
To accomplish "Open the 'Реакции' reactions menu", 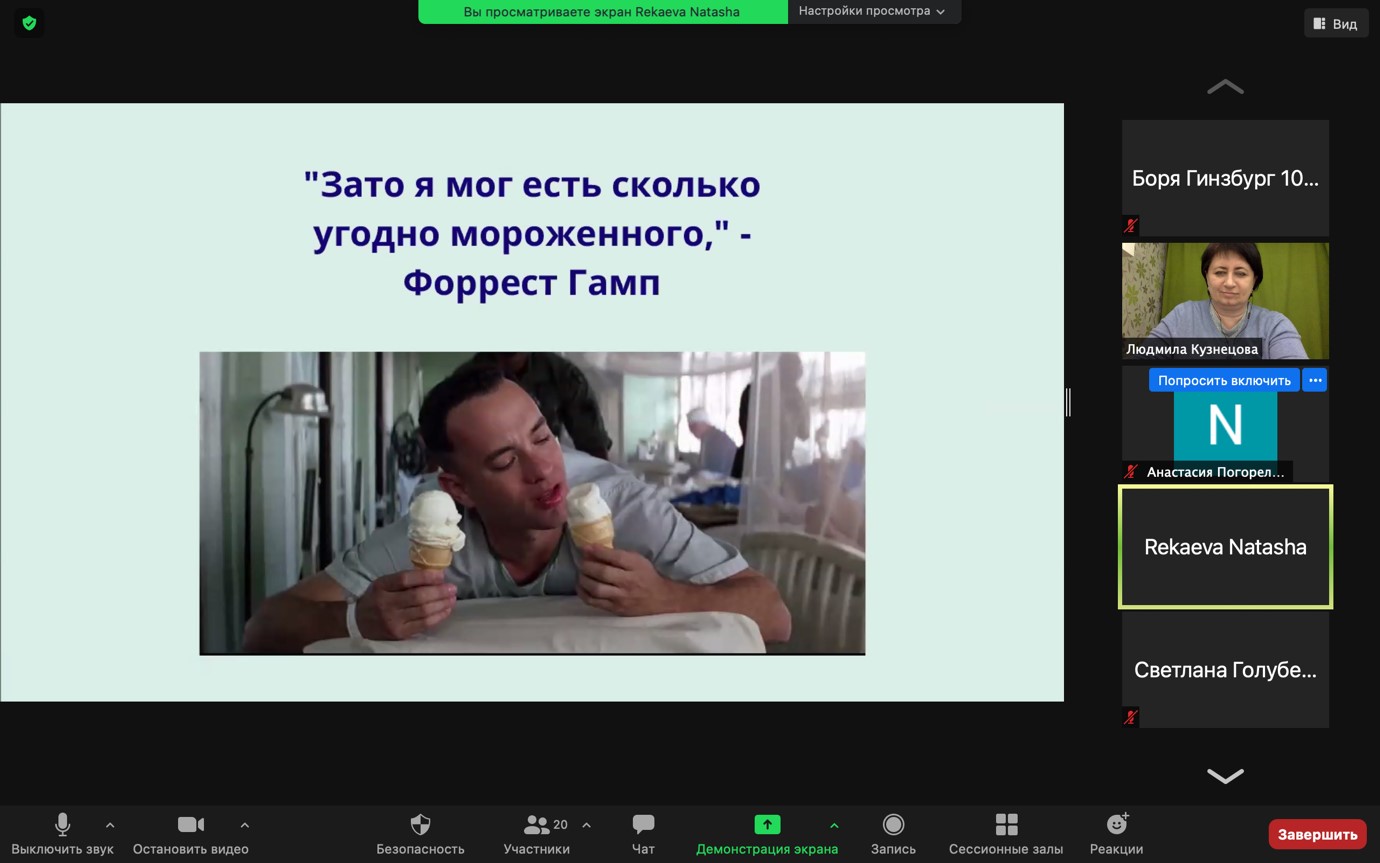I will pos(1116,834).
